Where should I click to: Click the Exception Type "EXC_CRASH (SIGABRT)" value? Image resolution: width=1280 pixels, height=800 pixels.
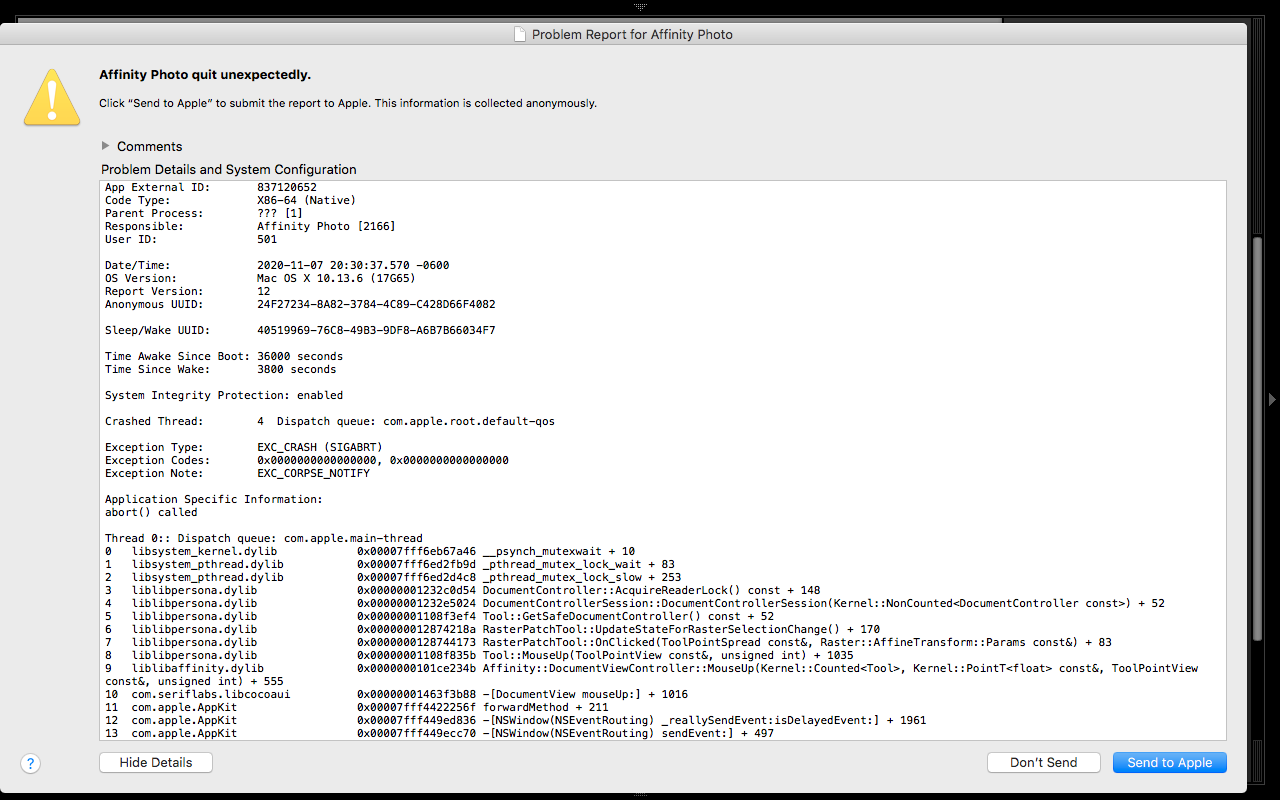point(320,447)
